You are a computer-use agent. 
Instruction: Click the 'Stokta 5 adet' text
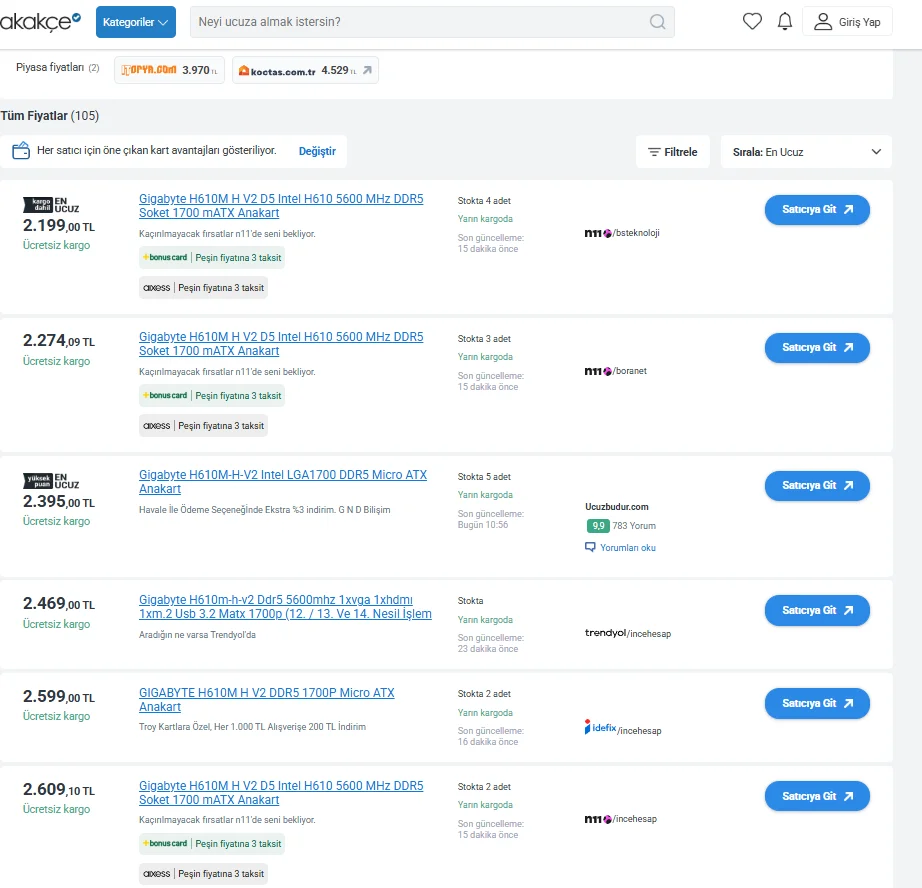point(484,477)
